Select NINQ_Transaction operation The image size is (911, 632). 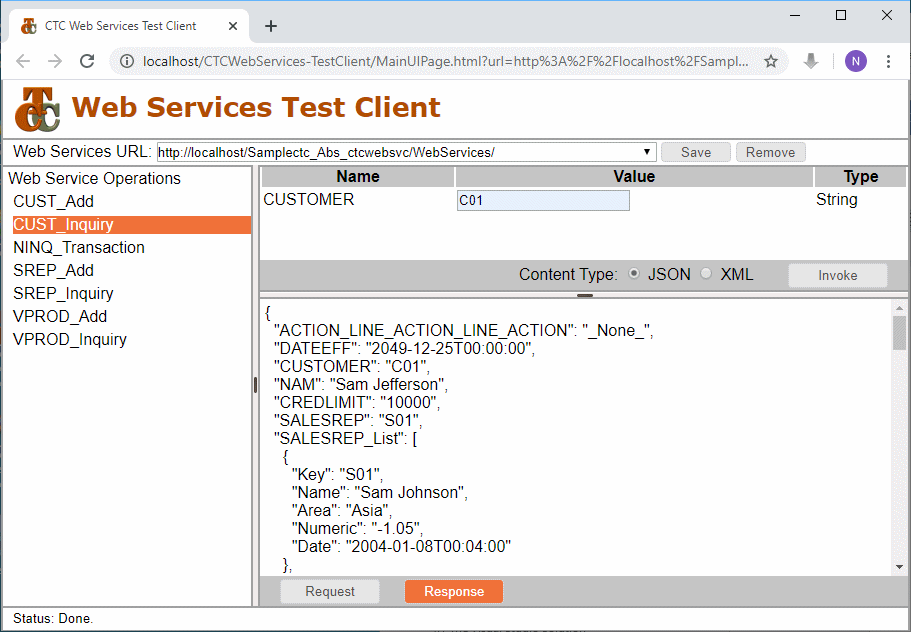tap(79, 247)
